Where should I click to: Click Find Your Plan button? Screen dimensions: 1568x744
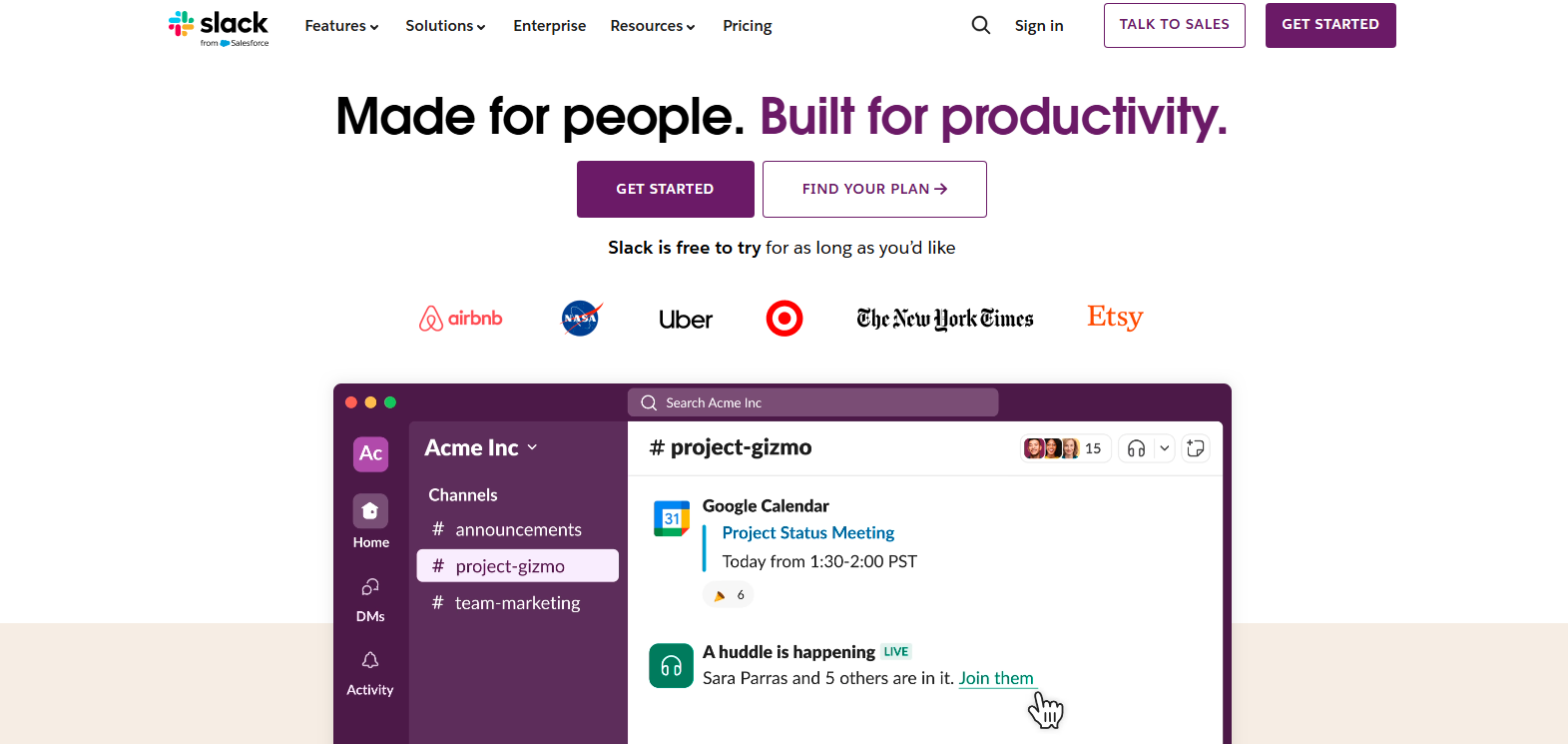[874, 189]
